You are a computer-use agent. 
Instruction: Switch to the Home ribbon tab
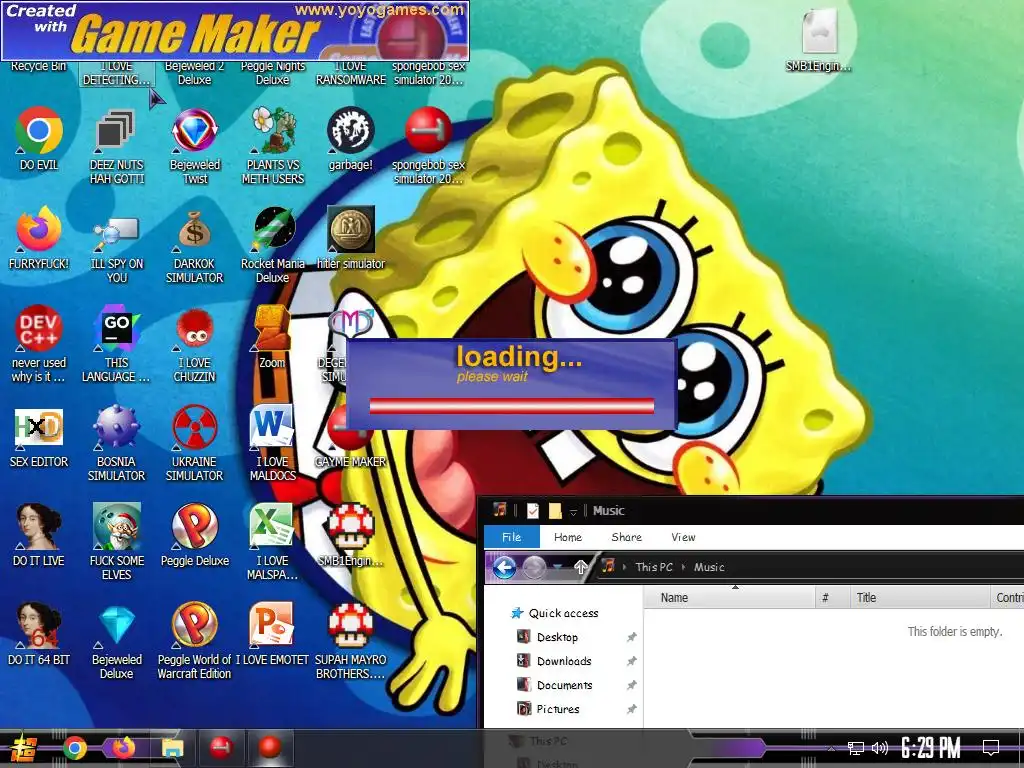[568, 537]
